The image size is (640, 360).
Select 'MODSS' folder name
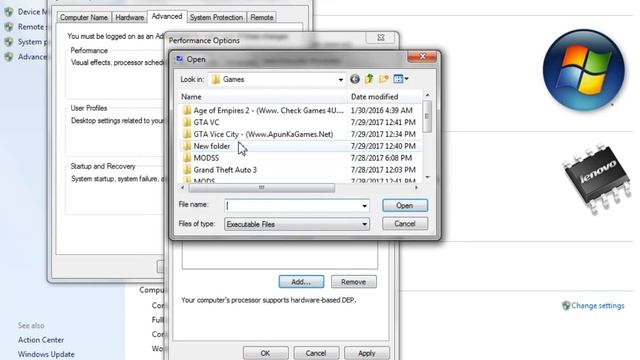[206, 158]
